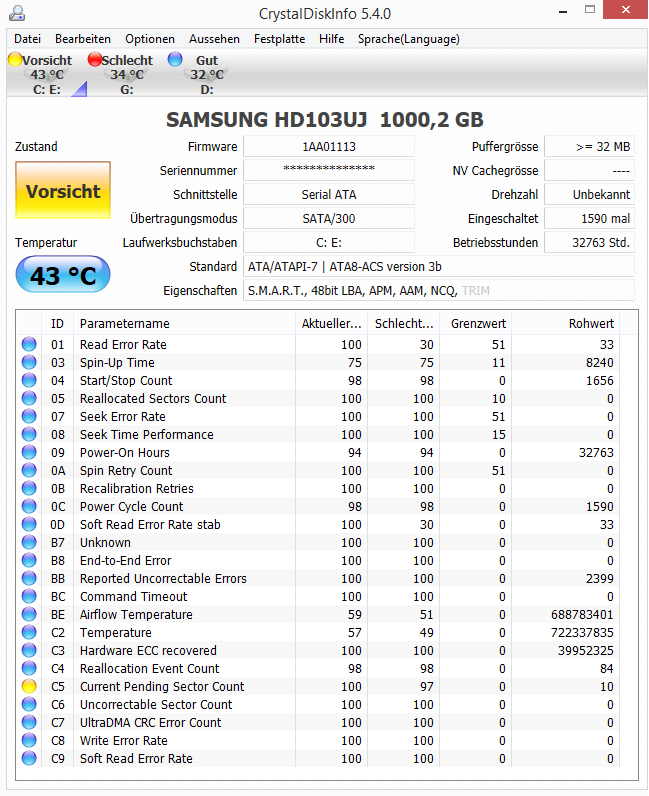
Task: Click the blue status icon for Read Error Rate
Action: coord(29,344)
